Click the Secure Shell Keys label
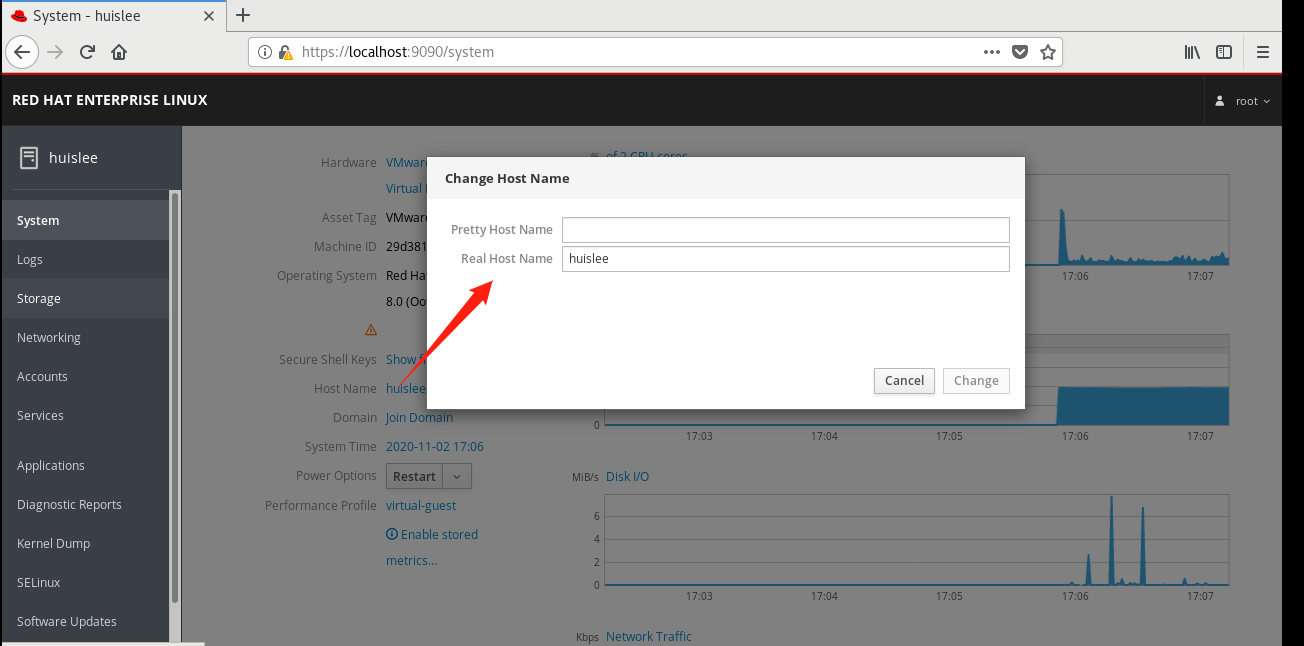The width and height of the screenshot is (1304, 646). pos(328,359)
